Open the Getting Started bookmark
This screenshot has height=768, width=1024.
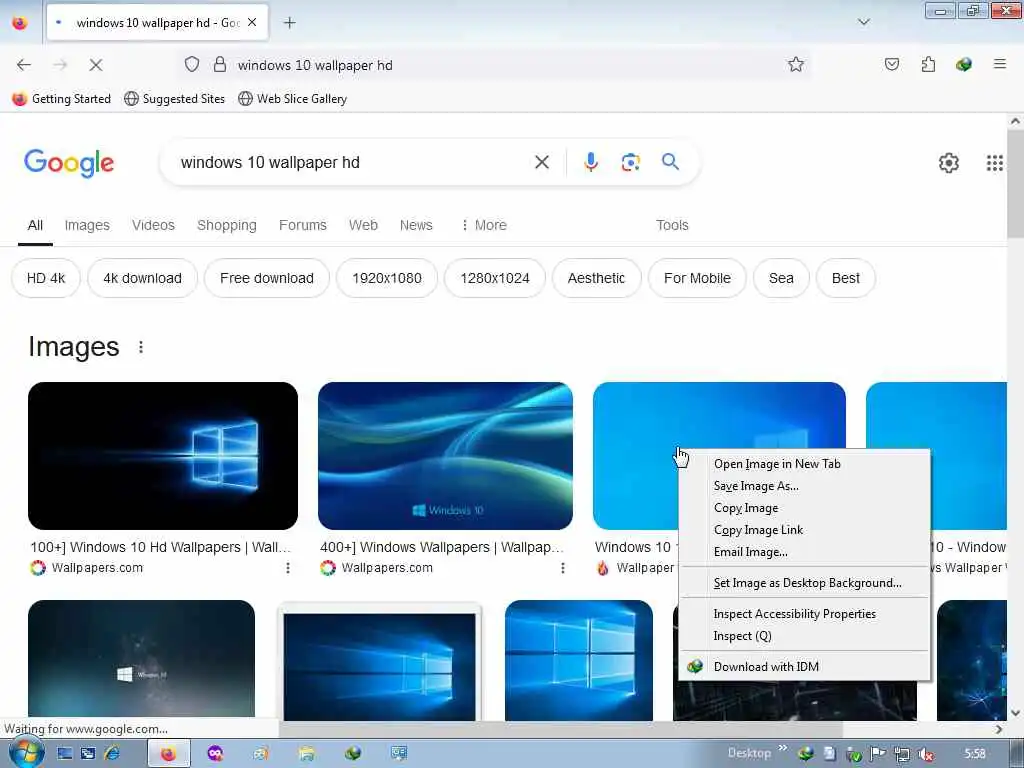(61, 99)
